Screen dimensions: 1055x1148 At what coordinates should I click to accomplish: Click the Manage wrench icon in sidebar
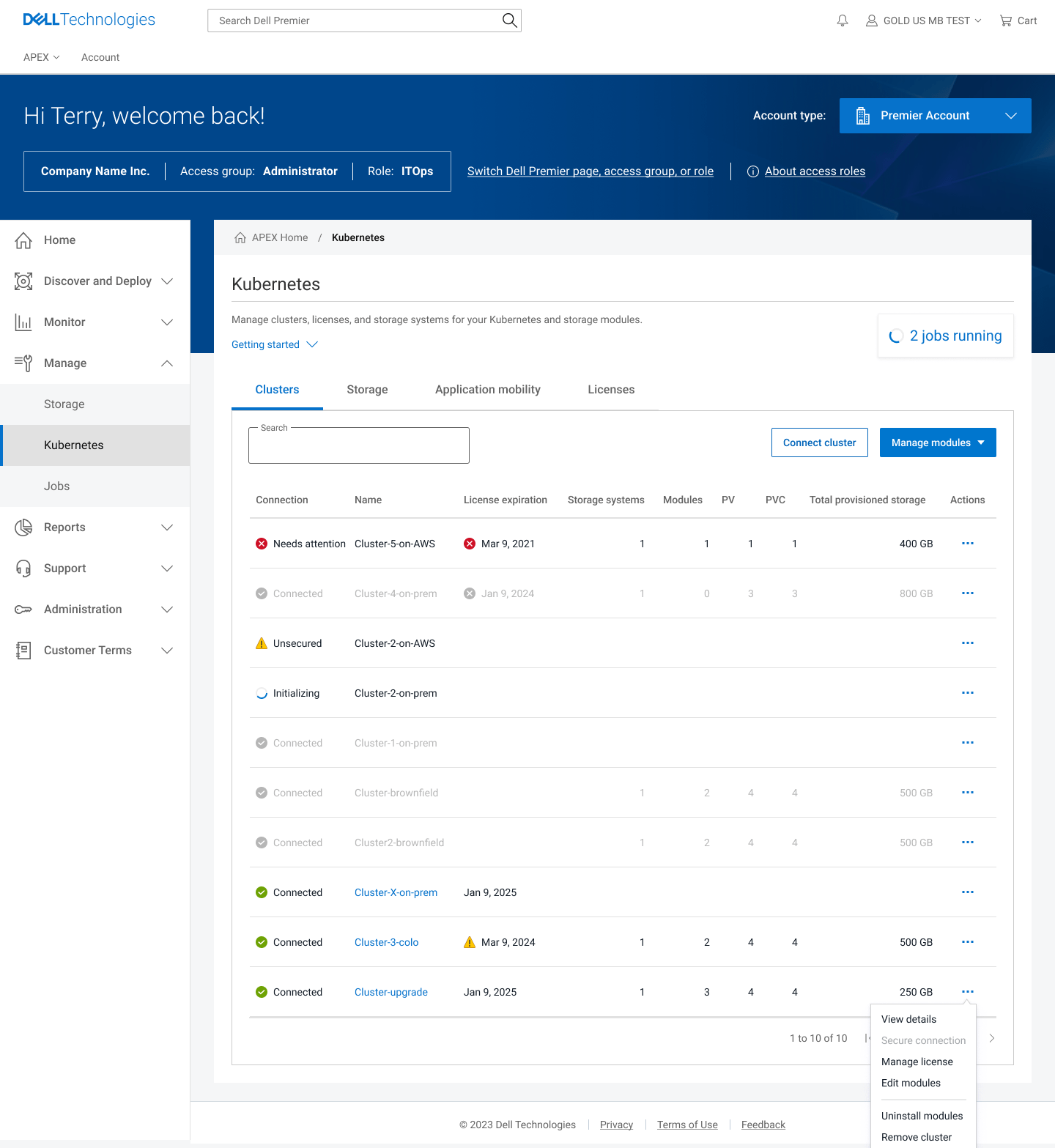pos(23,363)
